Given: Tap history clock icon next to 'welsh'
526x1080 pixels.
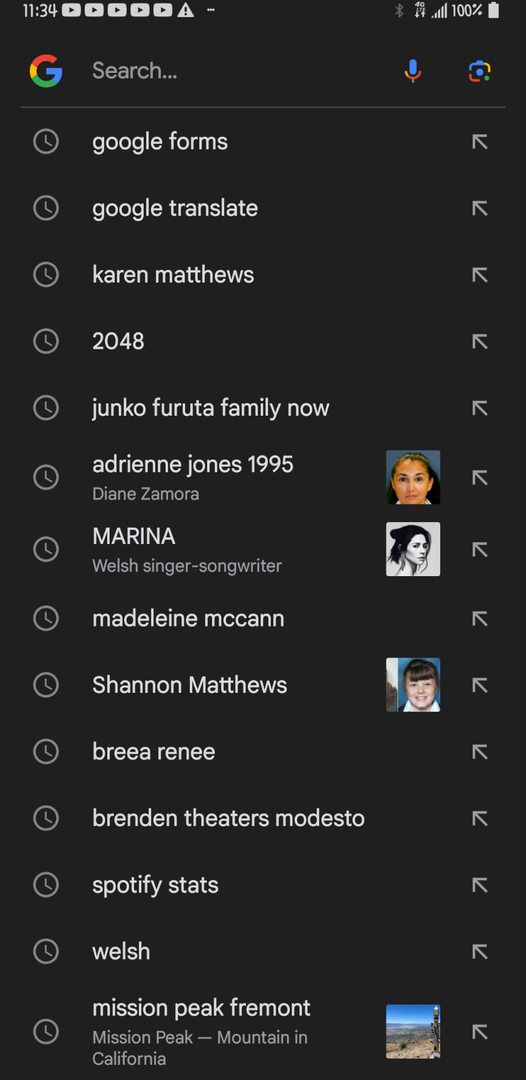Looking at the screenshot, I should (46, 951).
